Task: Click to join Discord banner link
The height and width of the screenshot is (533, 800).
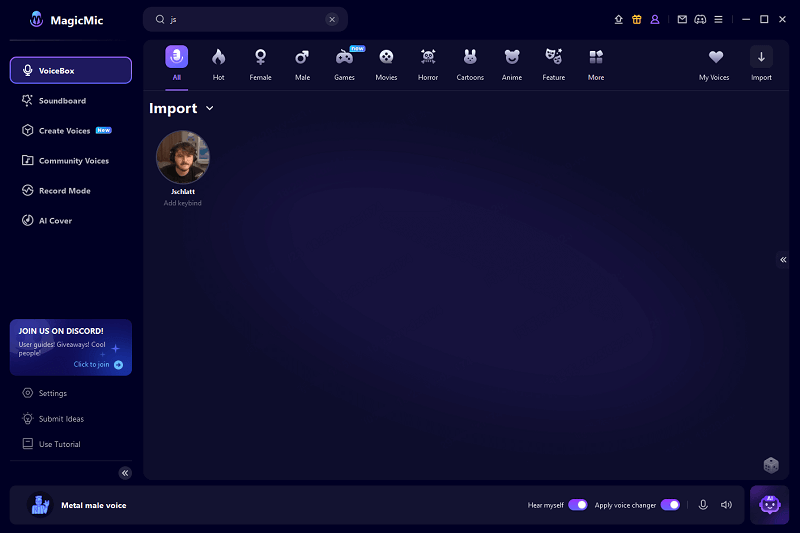Action: pos(98,364)
